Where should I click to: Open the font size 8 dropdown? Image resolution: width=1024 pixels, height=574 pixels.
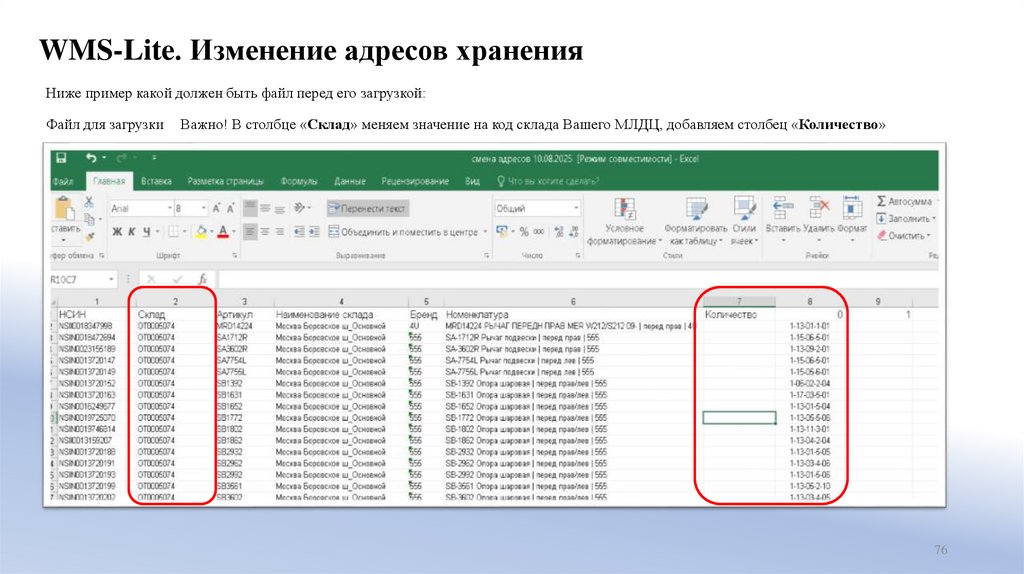coord(204,208)
